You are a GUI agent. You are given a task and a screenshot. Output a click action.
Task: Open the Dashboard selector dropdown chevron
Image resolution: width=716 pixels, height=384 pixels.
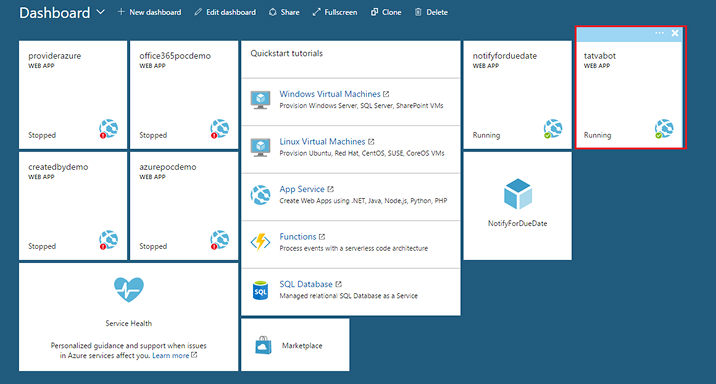[x=100, y=12]
